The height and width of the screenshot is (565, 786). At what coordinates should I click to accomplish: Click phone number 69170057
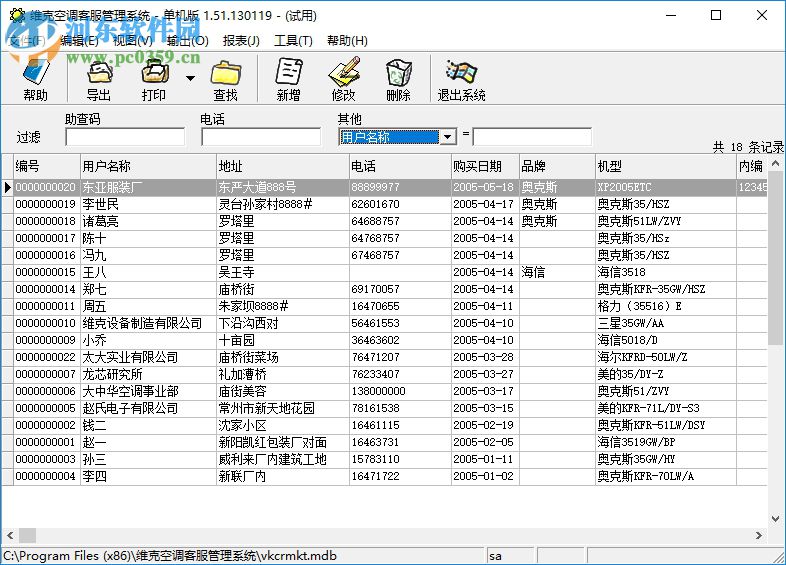tap(400, 290)
